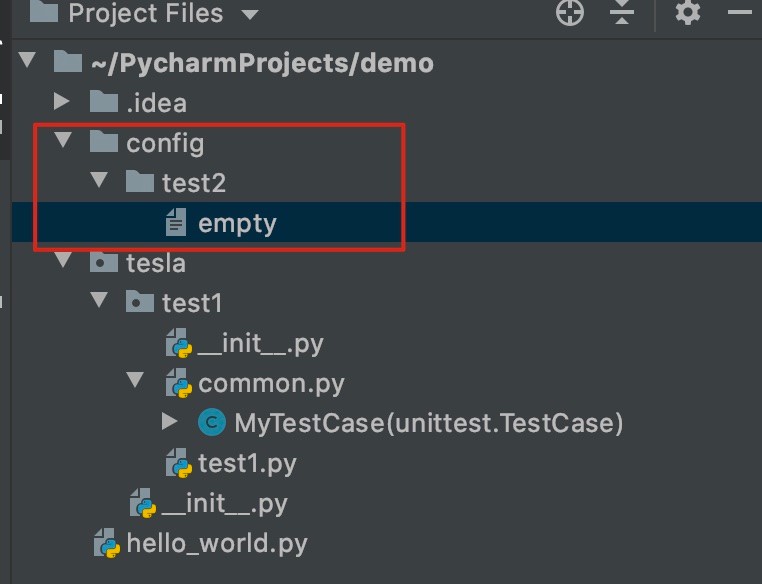The image size is (762, 584).
Task: Hide the Project panel with the minus icon
Action: 740,12
